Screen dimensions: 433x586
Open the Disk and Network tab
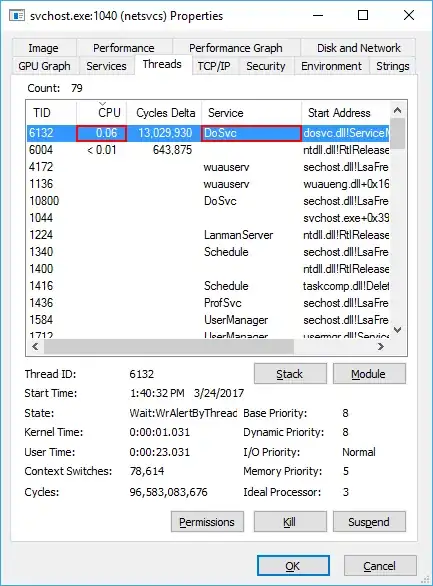tap(359, 48)
